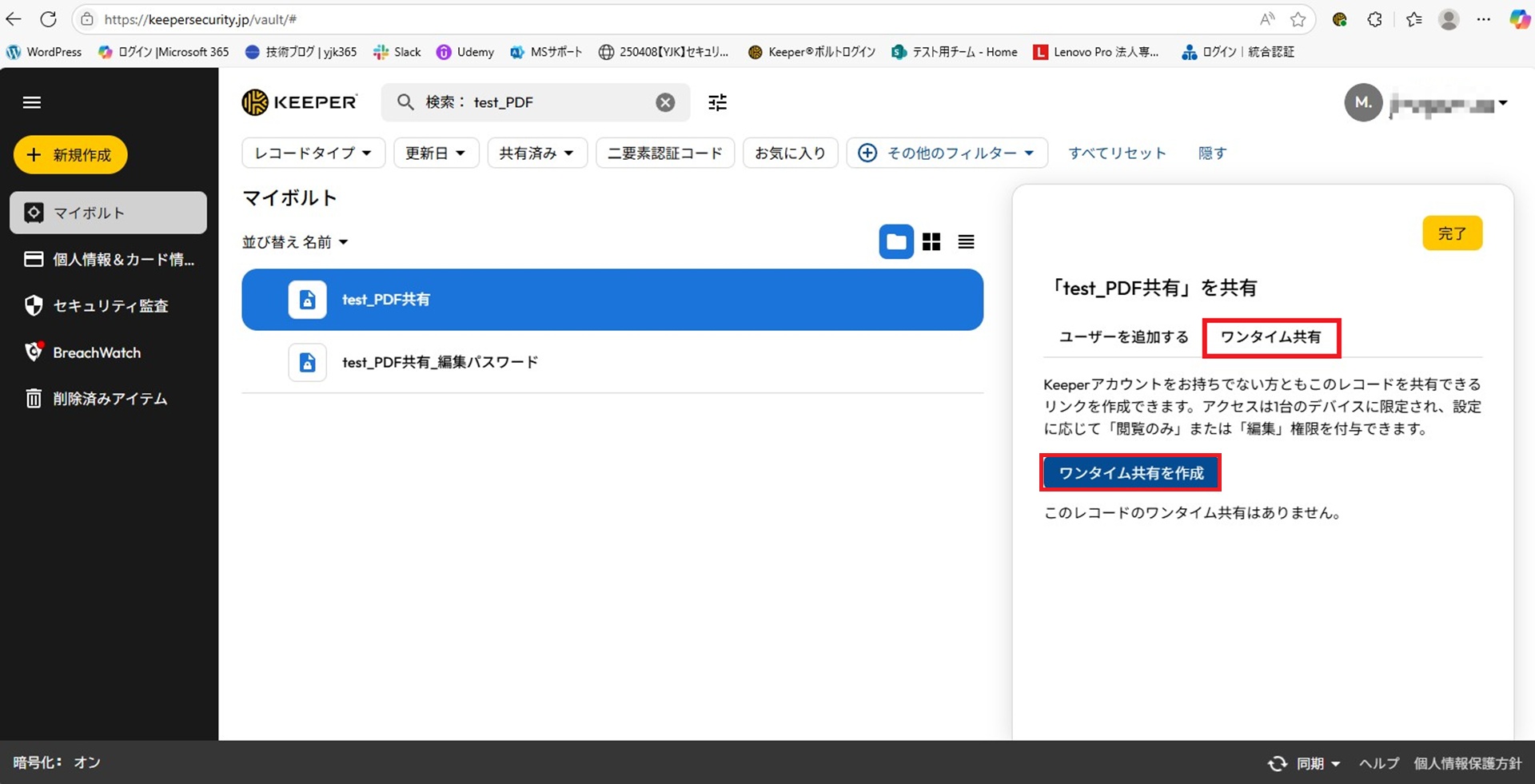Open the hamburger menu in the sidebar
The image size is (1535, 784).
tap(32, 102)
